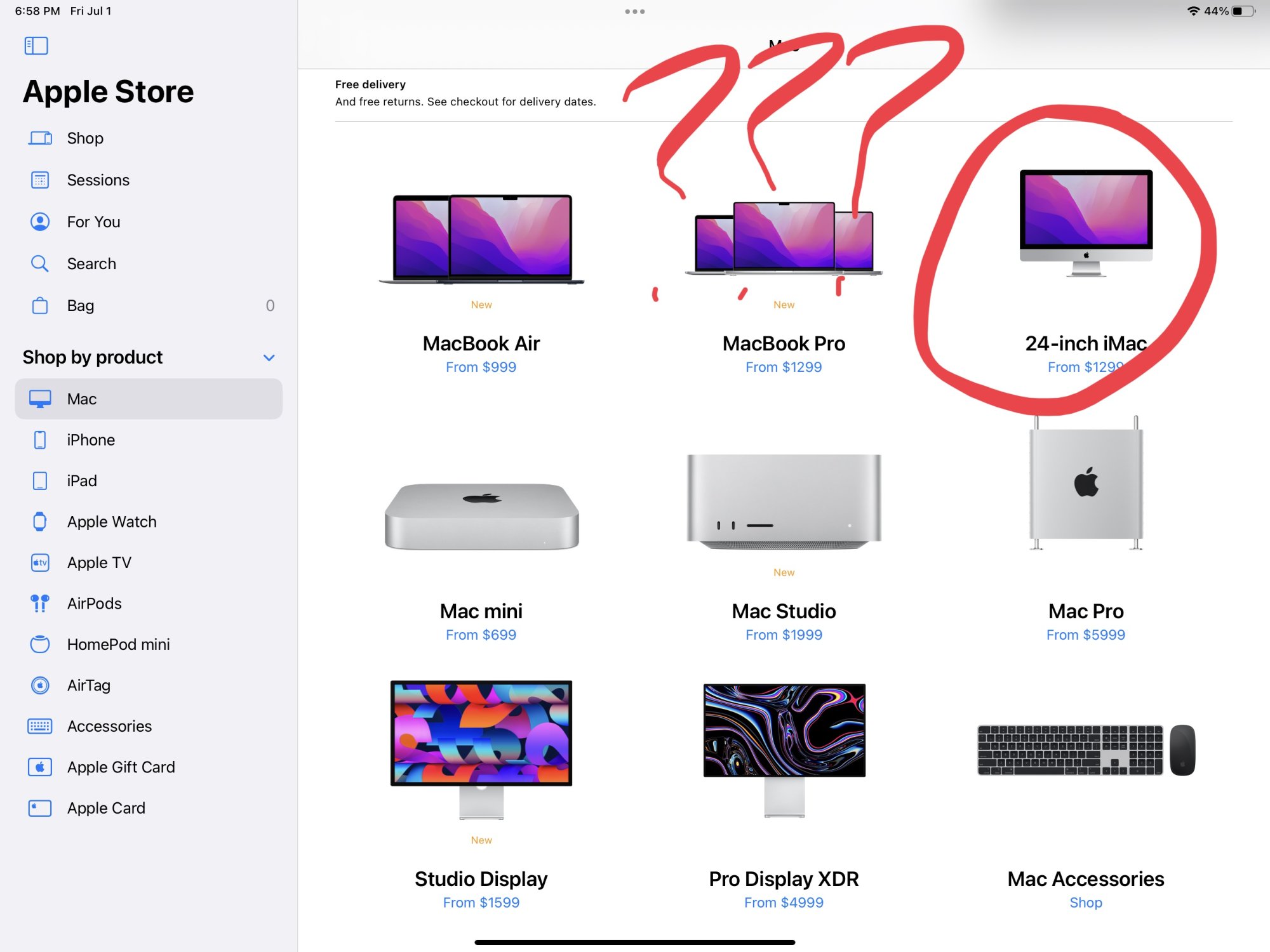Open Sessions calendar icon
This screenshot has height=952, width=1270.
point(40,180)
